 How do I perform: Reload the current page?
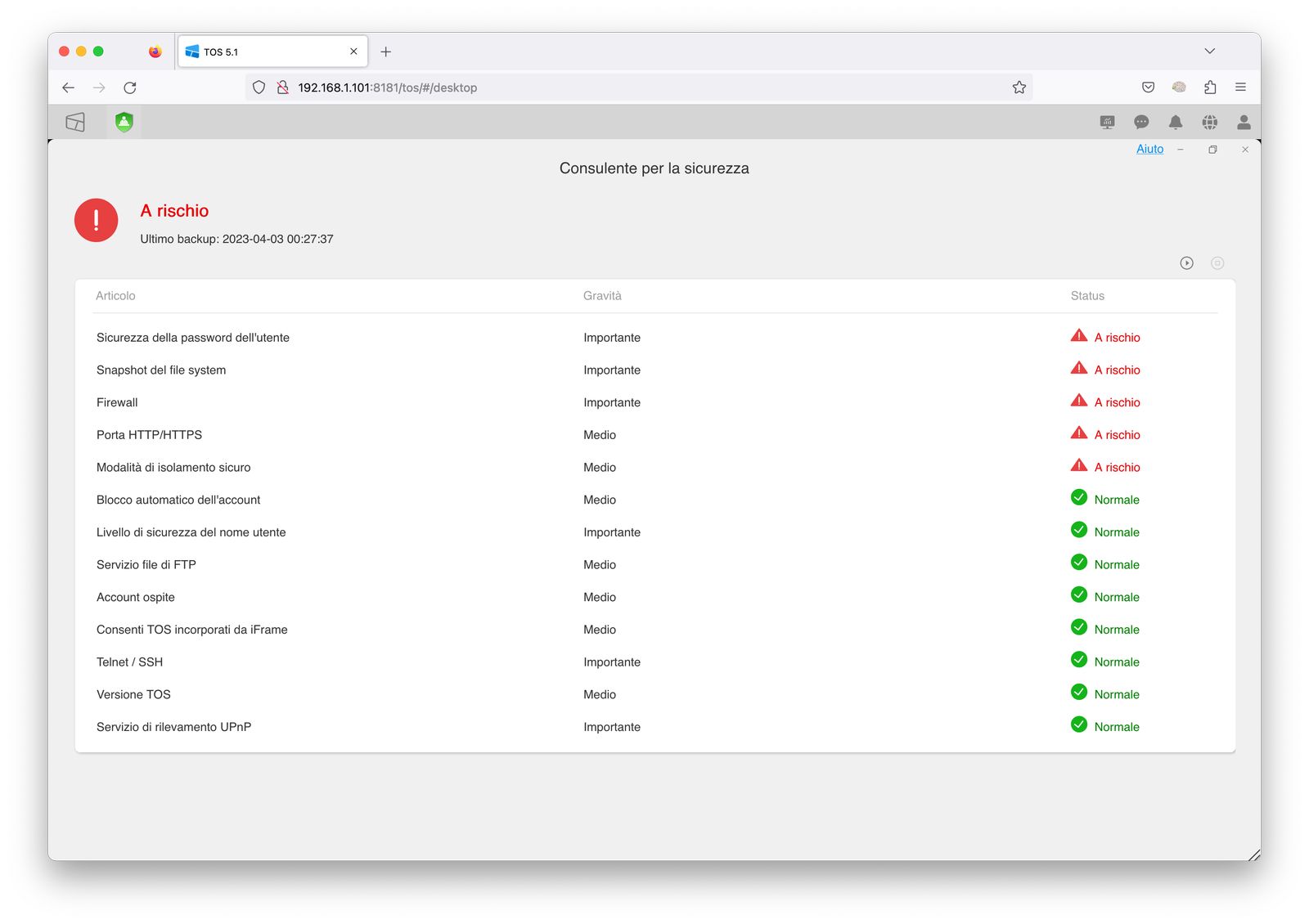pyautogui.click(x=130, y=87)
